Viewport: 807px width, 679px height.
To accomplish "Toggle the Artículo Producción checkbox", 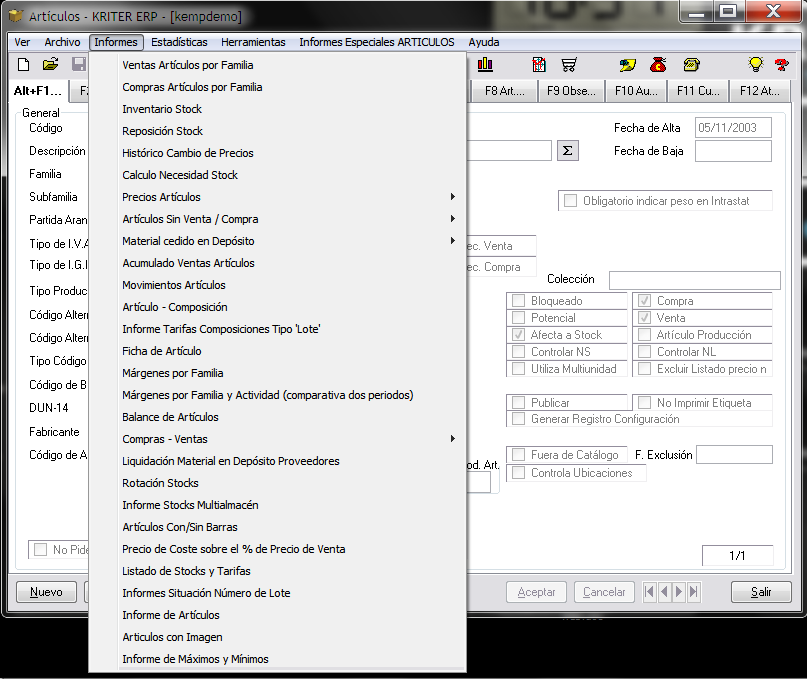I will pos(644,335).
